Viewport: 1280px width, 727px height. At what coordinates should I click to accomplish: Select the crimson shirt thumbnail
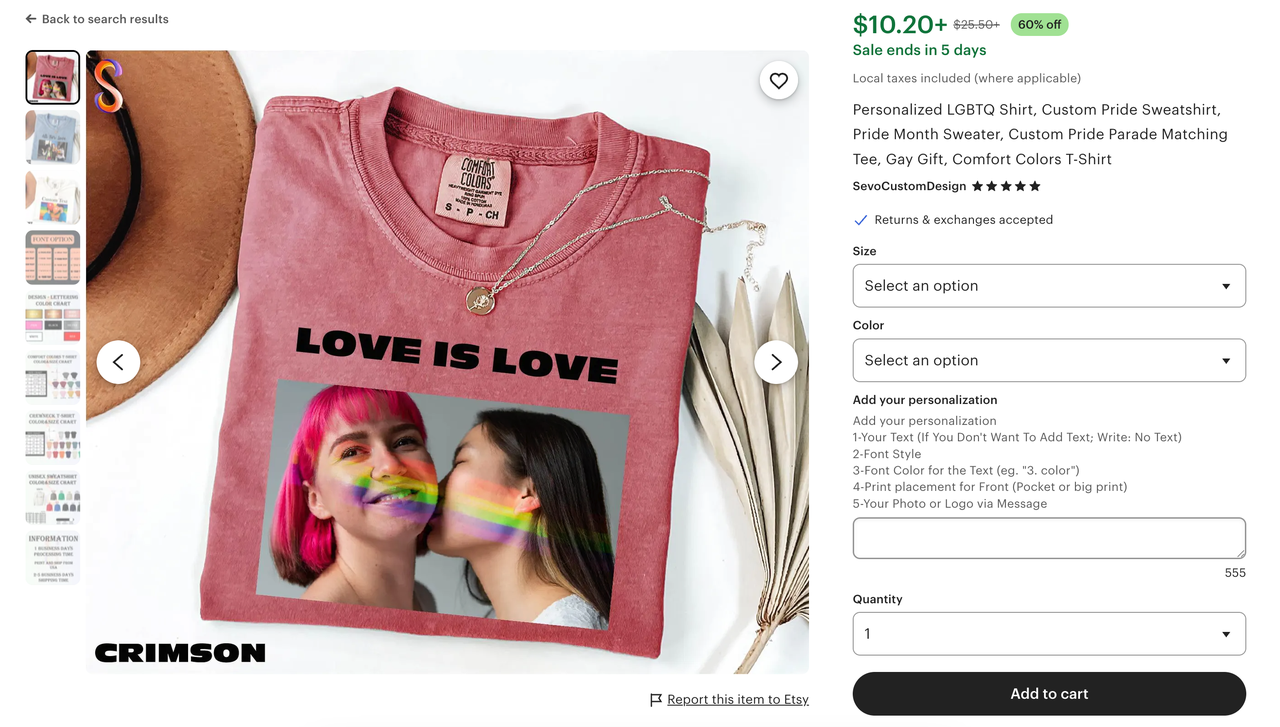(53, 77)
